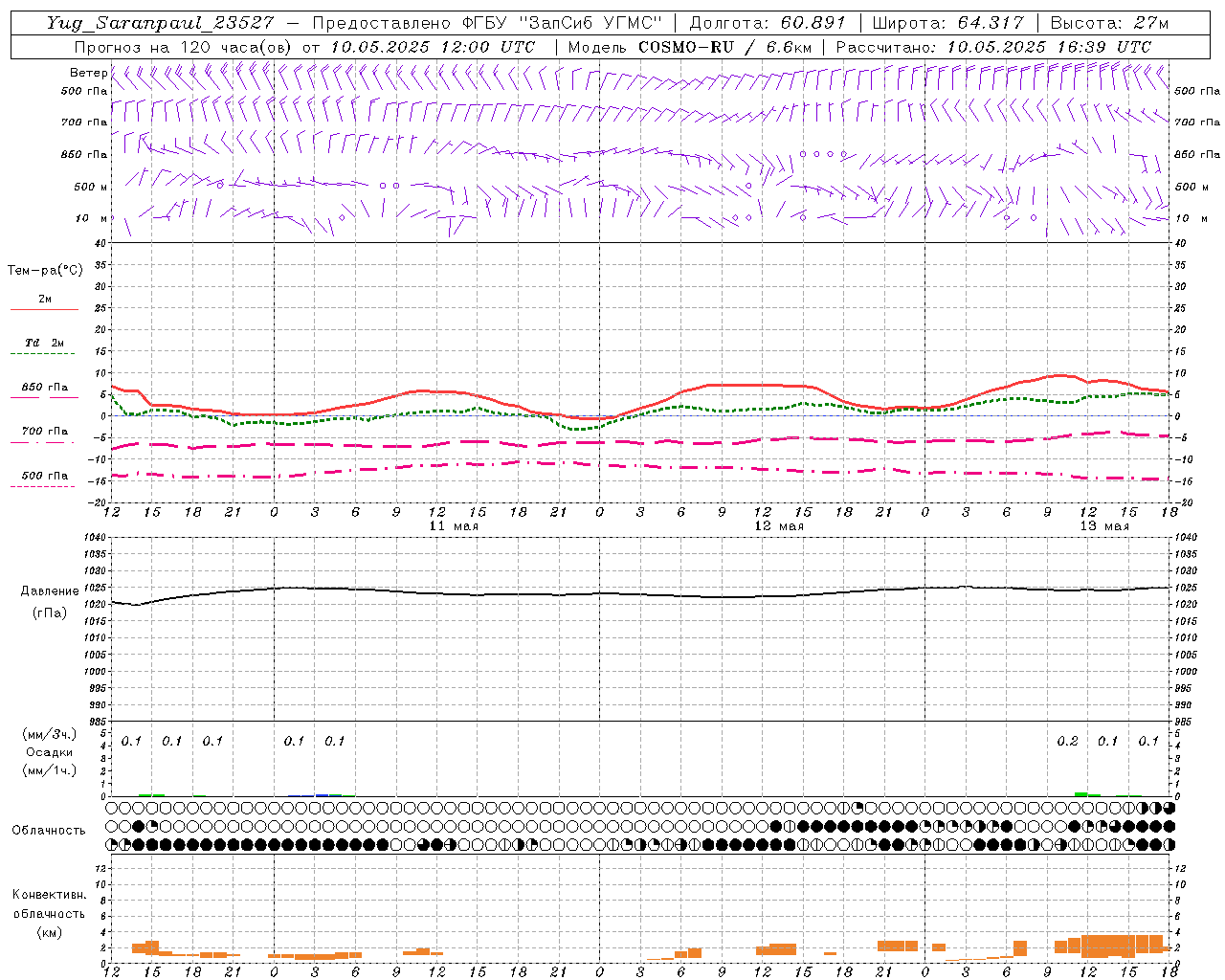Viewport: 1225px width, 980px height.
Task: Select the 500 гПа temperature legend entry
Action: tap(45, 476)
